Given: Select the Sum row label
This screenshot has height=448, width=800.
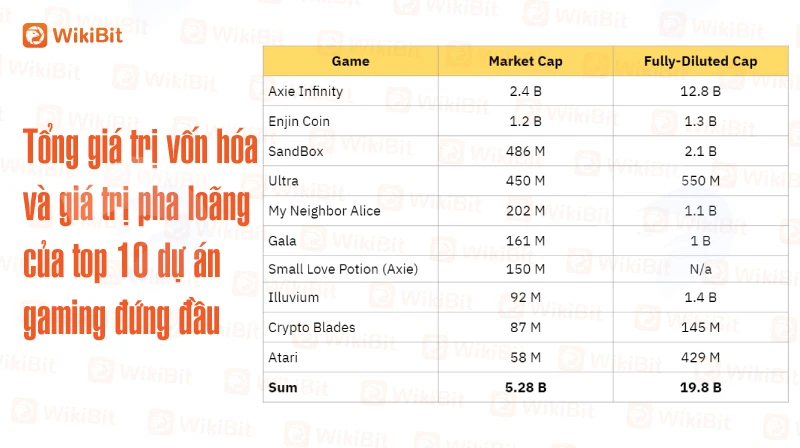Looking at the screenshot, I should 283,388.
